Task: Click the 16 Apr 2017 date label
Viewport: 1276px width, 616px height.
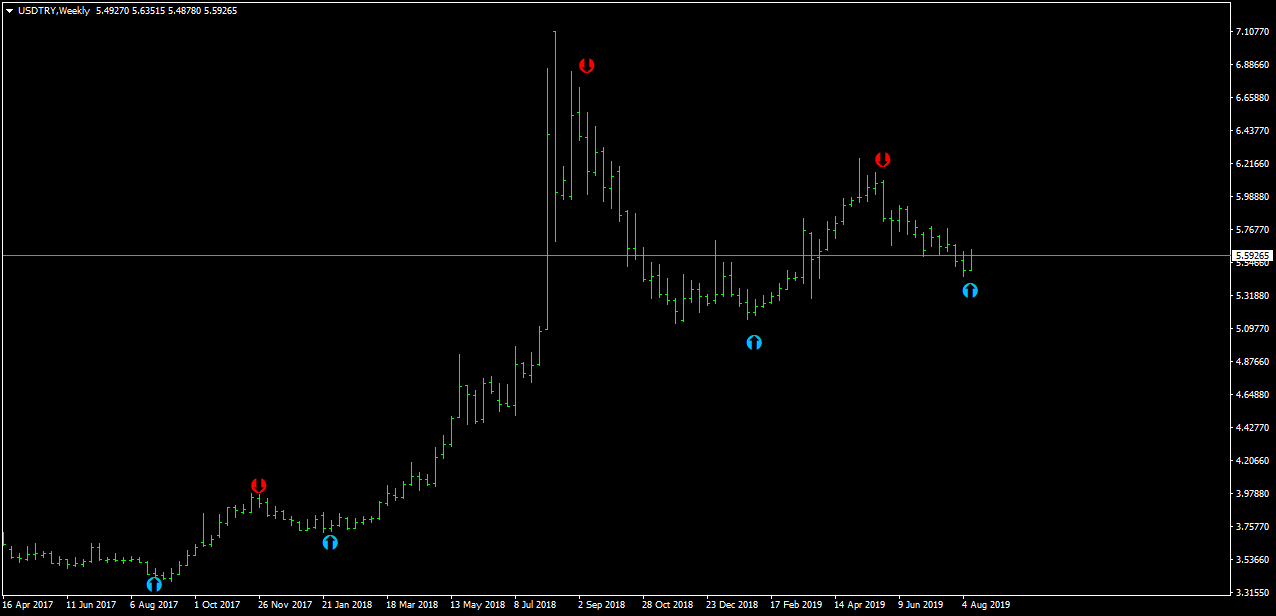Action: pos(27,605)
